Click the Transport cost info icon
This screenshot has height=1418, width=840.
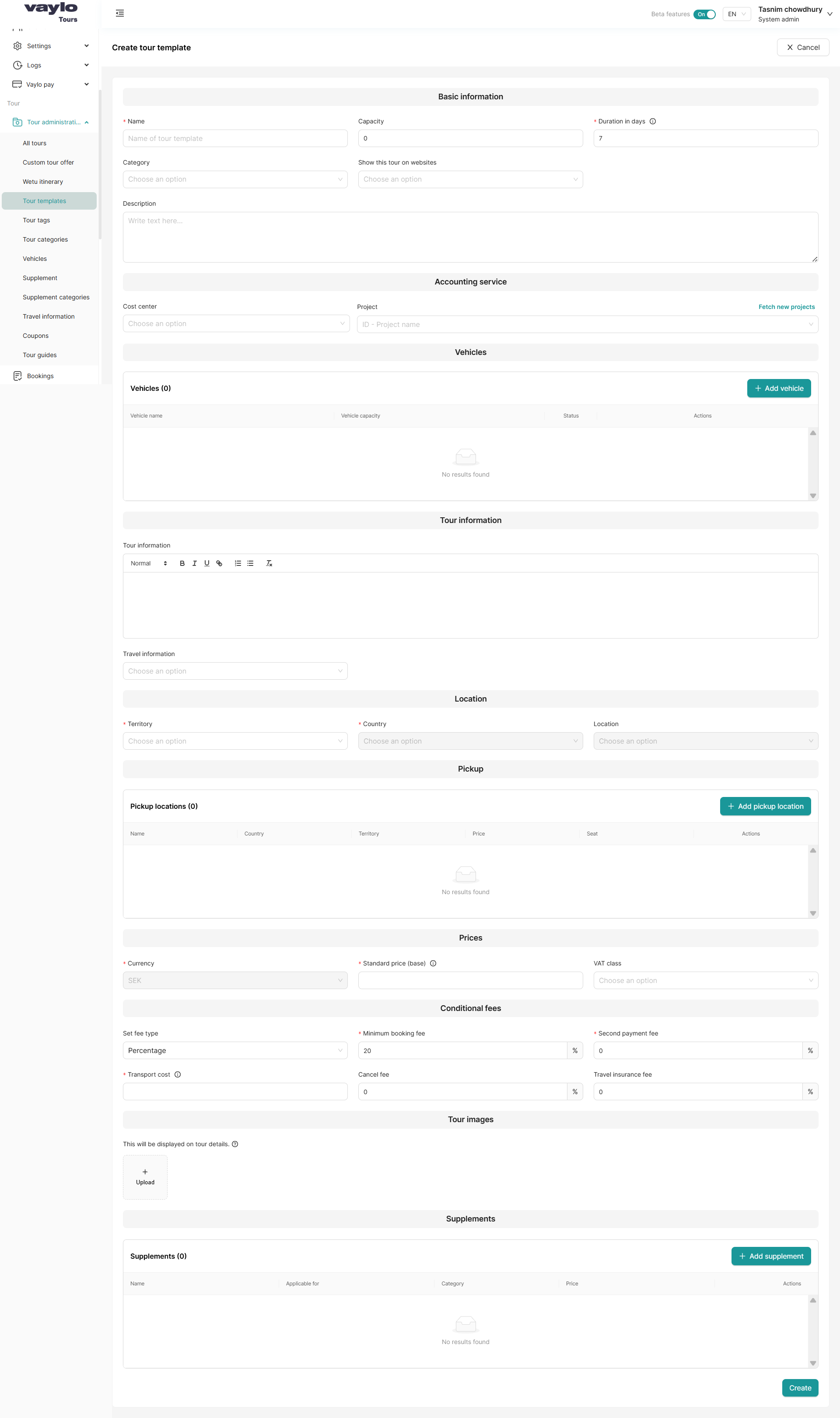[178, 1074]
